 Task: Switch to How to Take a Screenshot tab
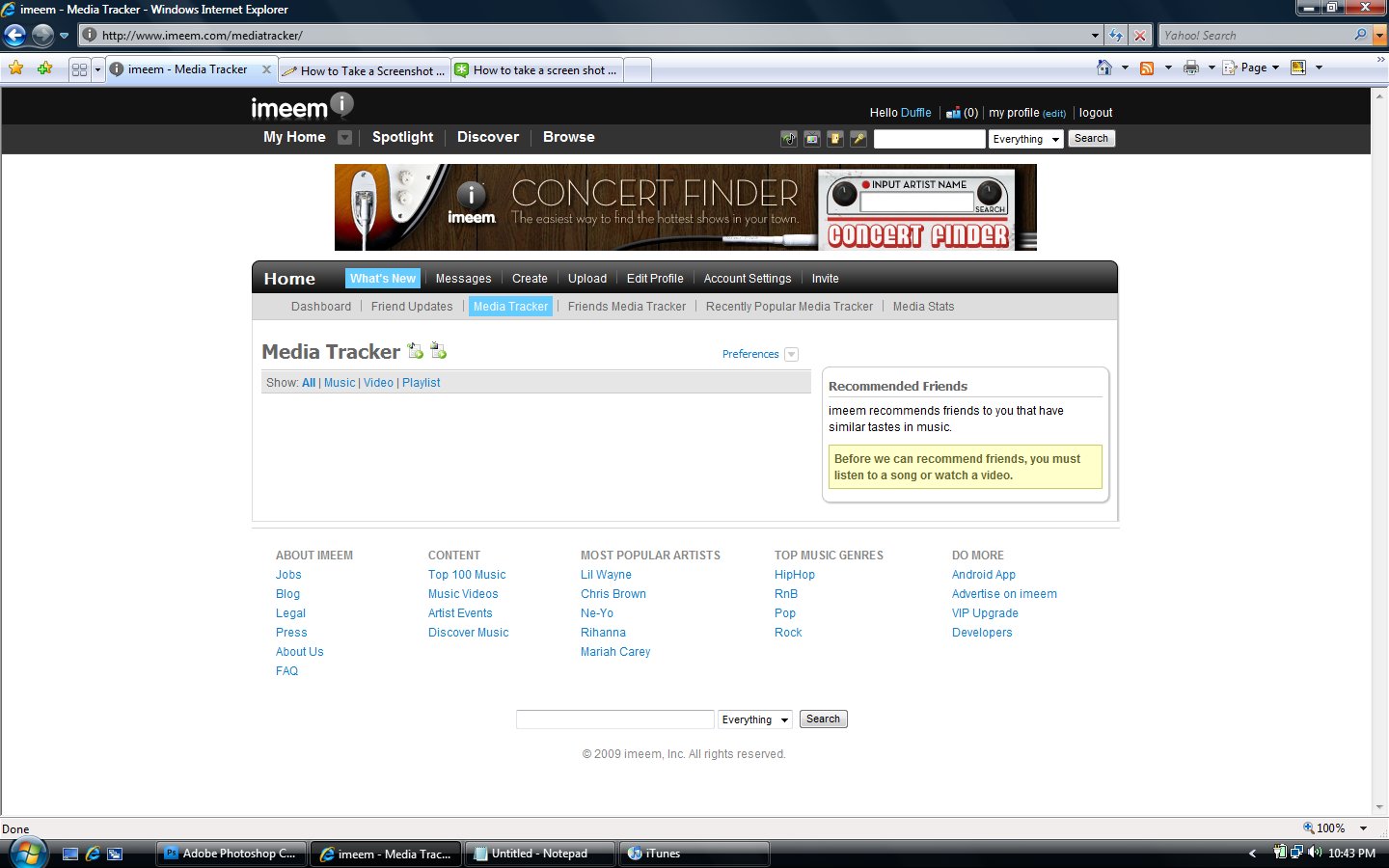pos(365,70)
